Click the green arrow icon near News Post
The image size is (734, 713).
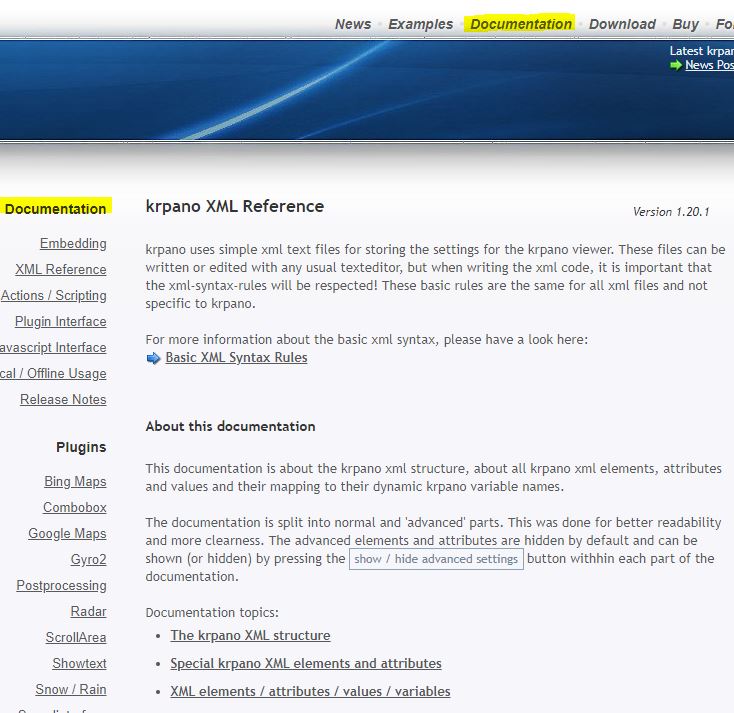tap(676, 65)
